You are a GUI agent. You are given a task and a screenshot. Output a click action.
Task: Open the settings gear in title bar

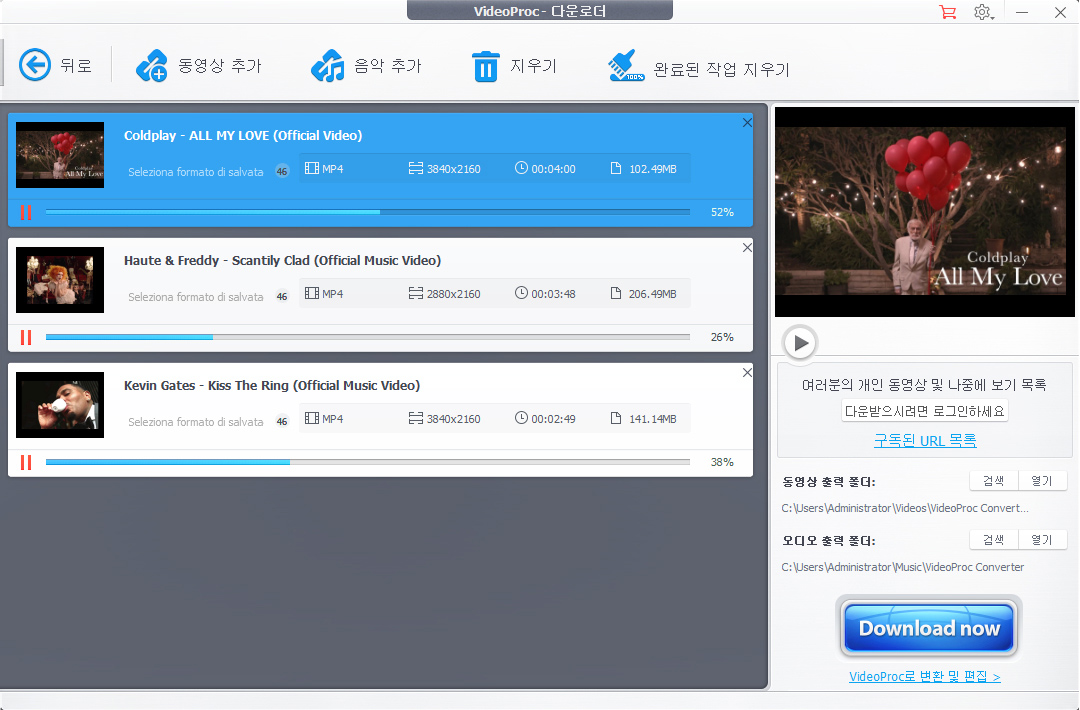(x=982, y=12)
